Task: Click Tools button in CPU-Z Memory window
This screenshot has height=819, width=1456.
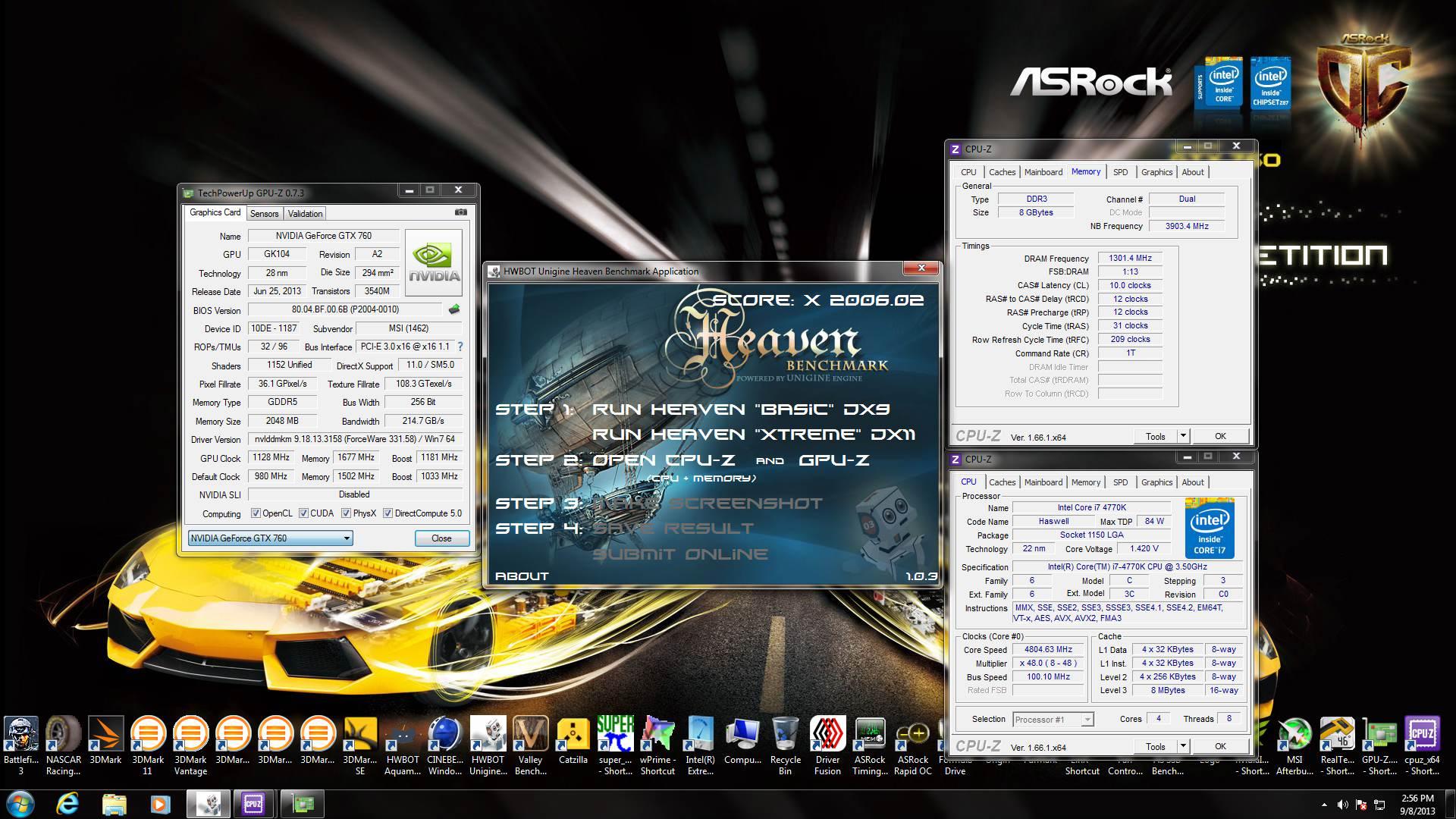Action: click(x=1155, y=436)
